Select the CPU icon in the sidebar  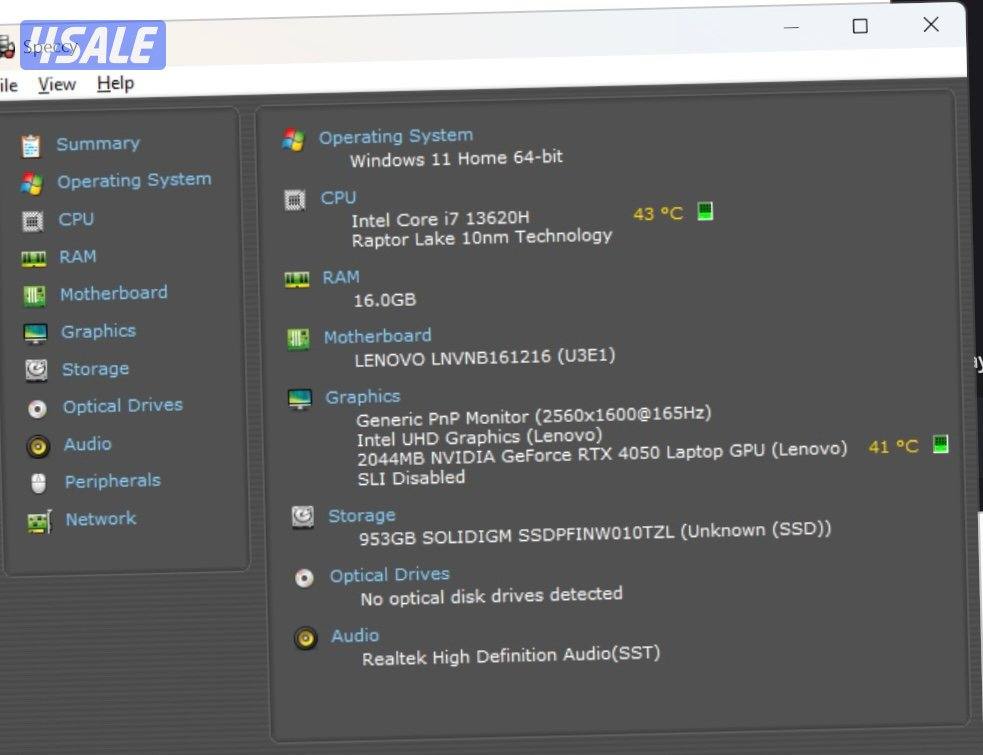point(33,219)
